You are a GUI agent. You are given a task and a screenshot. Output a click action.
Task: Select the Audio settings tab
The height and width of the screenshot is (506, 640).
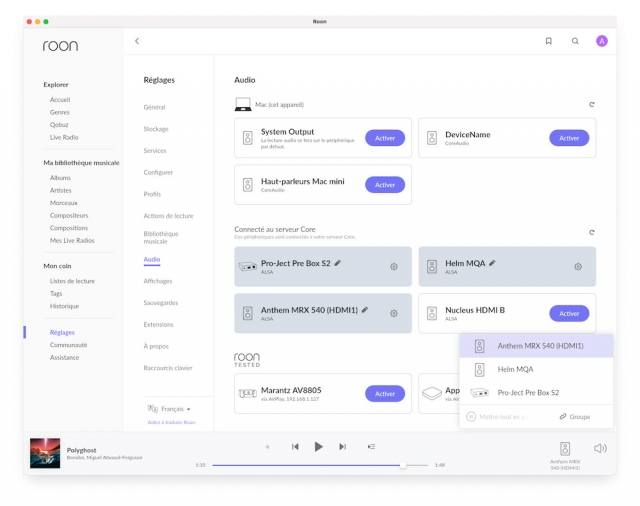tap(152, 260)
